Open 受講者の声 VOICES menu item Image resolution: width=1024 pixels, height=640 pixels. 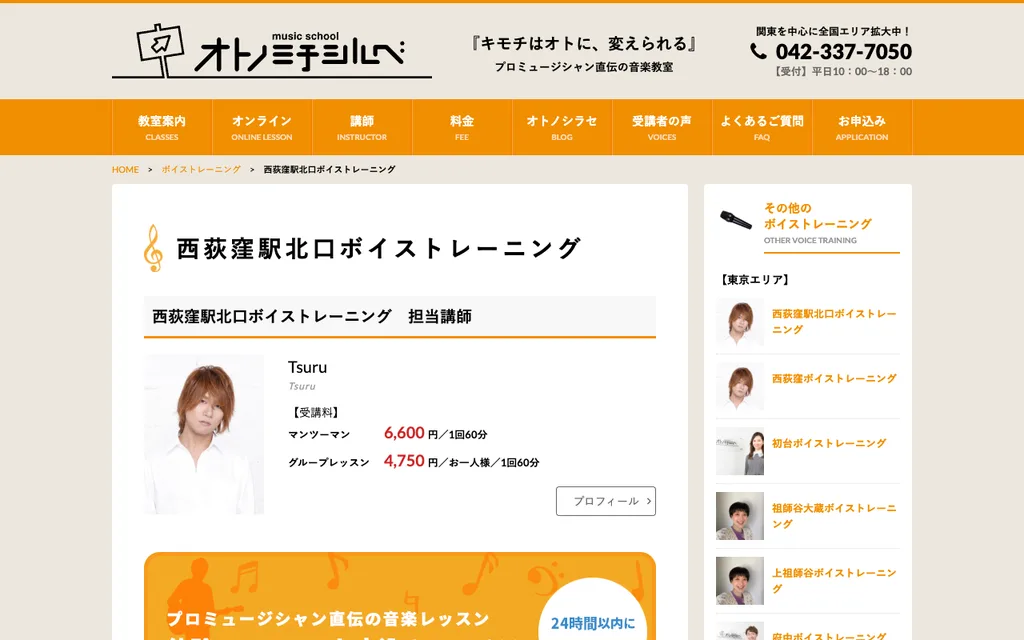click(x=662, y=127)
